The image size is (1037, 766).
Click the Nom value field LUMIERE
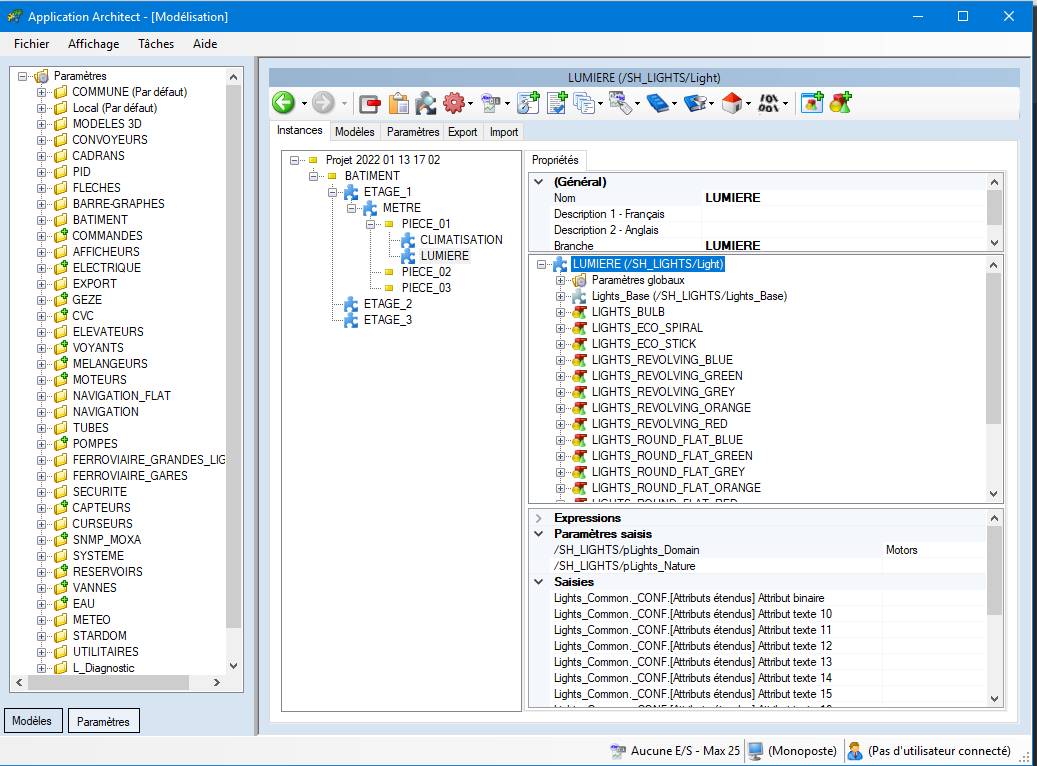click(844, 198)
